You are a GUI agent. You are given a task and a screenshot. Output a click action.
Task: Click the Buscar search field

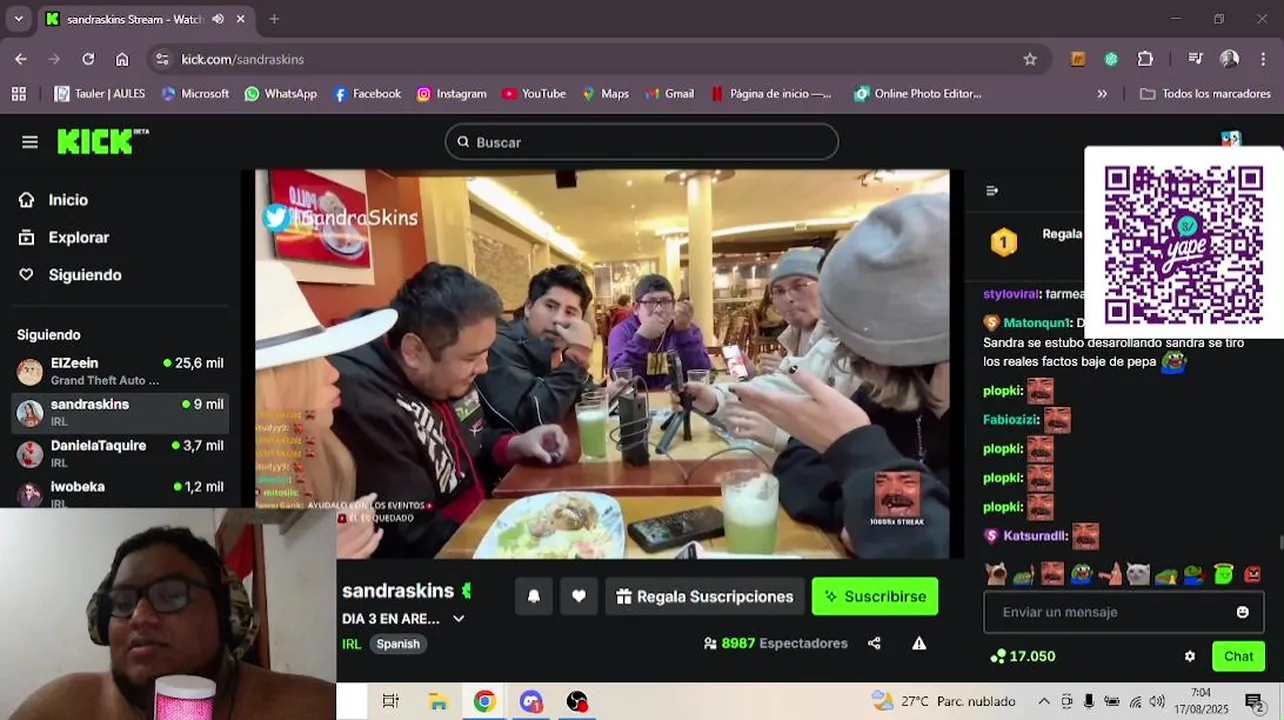pos(641,142)
